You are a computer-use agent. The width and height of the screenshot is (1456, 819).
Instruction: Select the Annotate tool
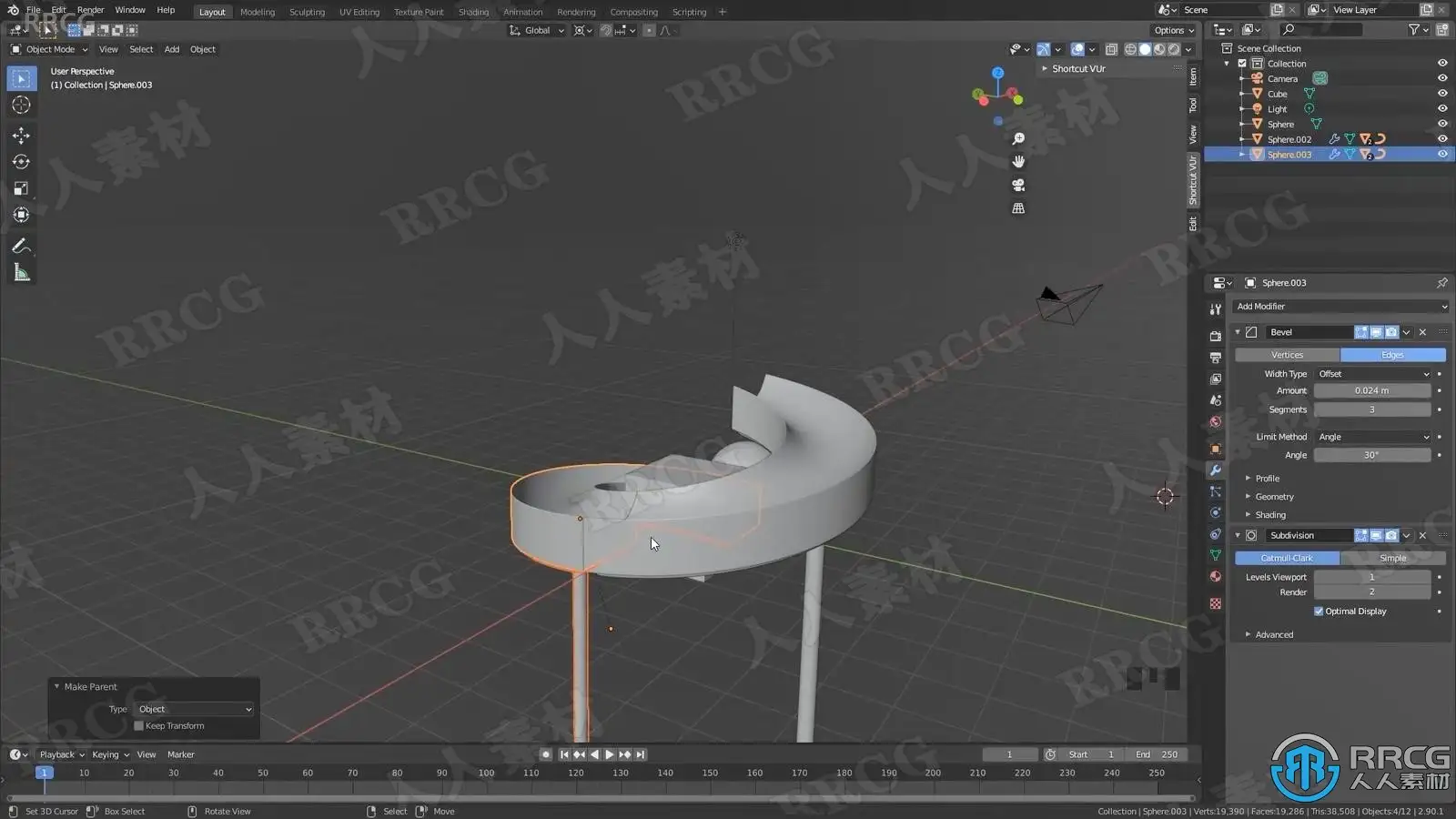tap(21, 246)
